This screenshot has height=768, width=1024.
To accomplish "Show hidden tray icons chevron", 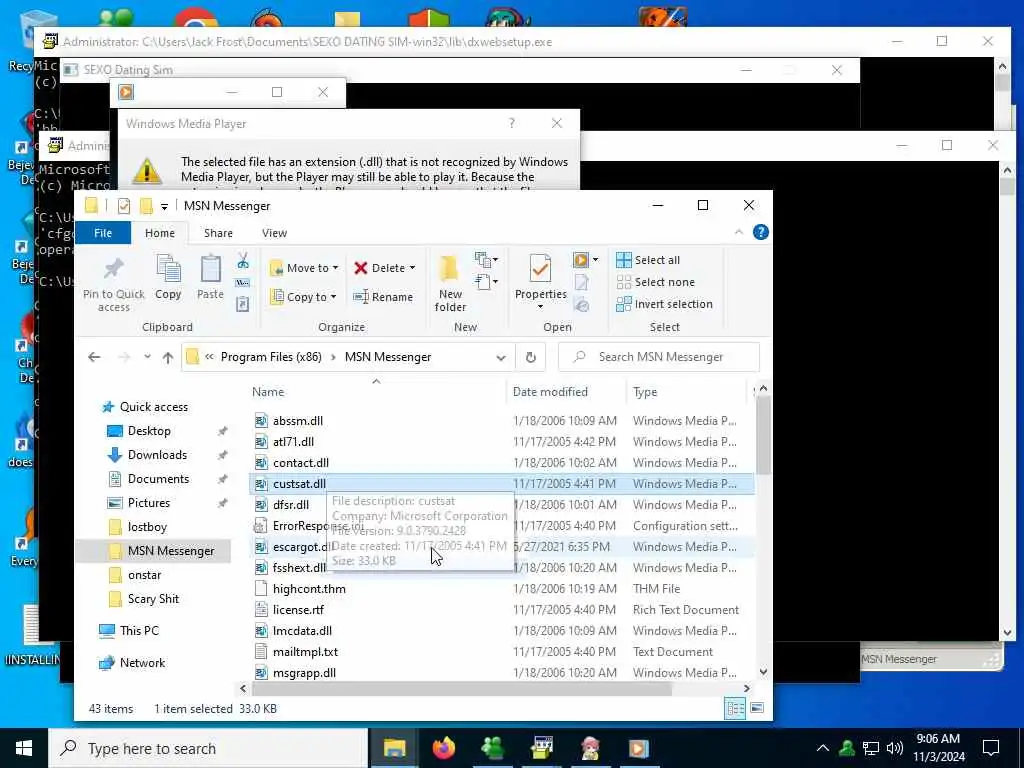I will [823, 748].
